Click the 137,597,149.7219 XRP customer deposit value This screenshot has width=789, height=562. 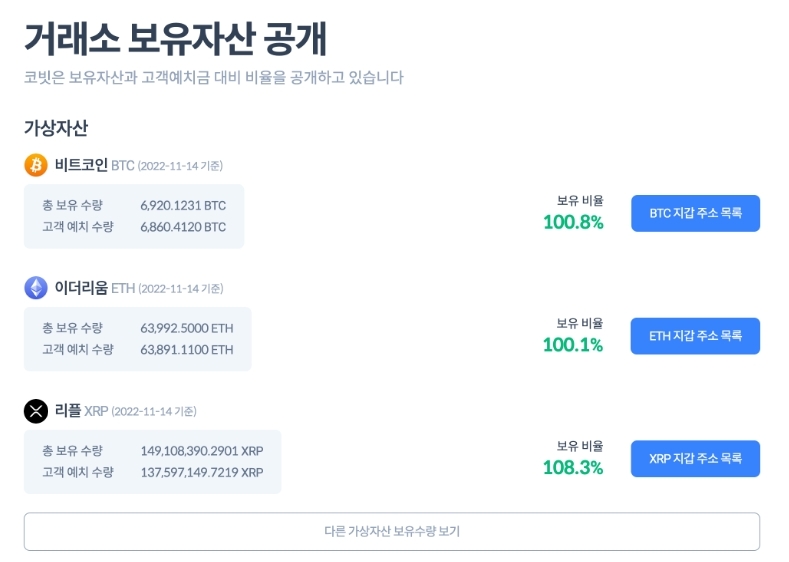coord(202,473)
